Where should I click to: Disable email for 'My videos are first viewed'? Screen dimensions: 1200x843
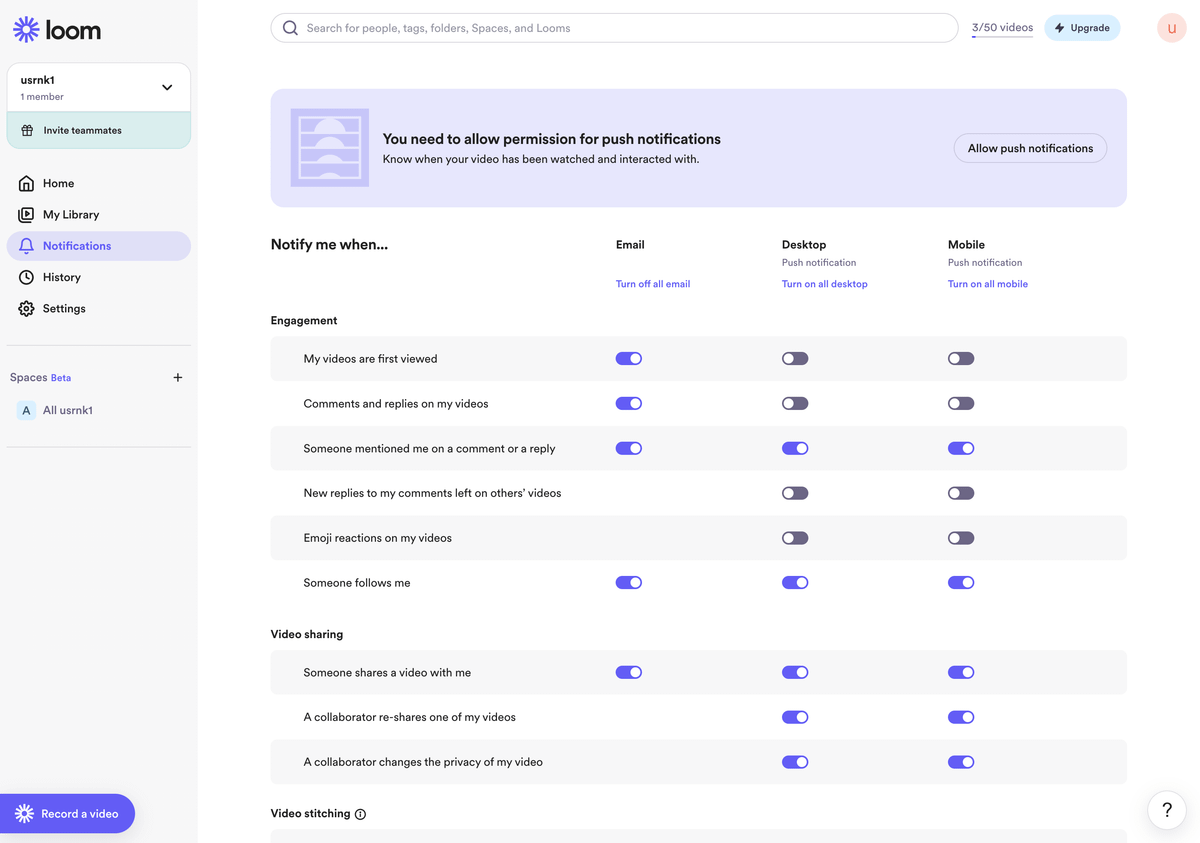pyautogui.click(x=628, y=359)
